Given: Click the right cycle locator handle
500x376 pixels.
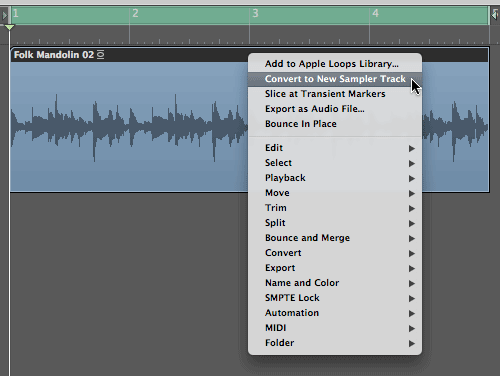Looking at the screenshot, I should pos(495,15).
